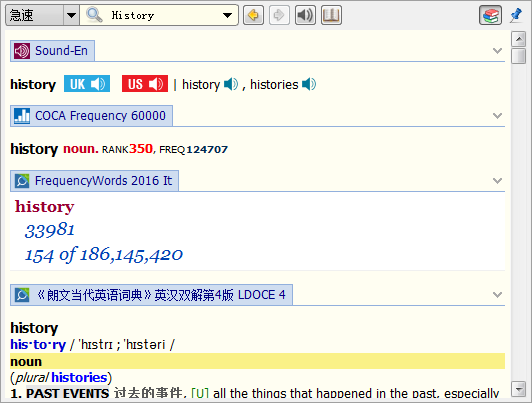Image resolution: width=532 pixels, height=403 pixels.
Task: Open the toolbar's open-book icon
Action: 331,15
